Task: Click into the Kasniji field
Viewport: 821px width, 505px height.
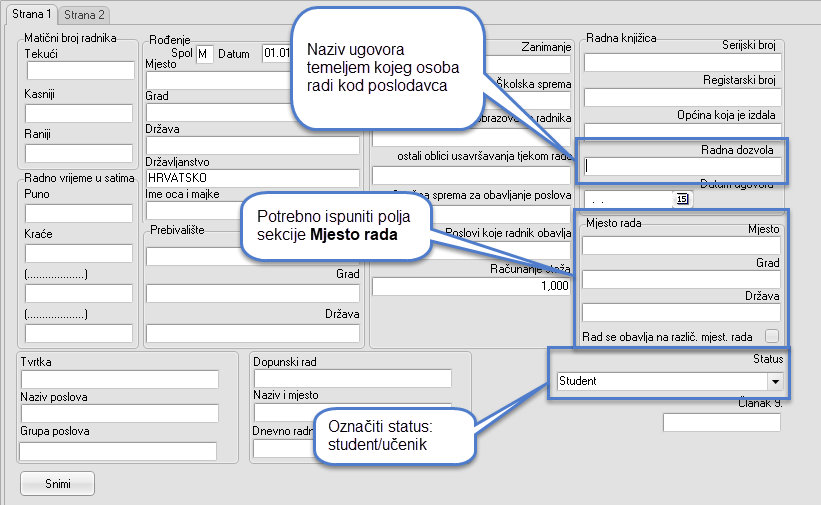Action: (79, 113)
